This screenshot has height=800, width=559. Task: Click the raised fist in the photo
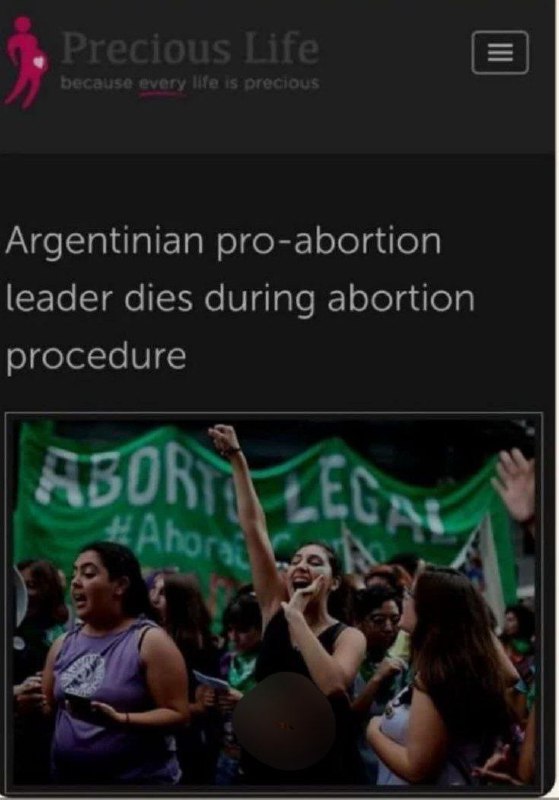223,437
